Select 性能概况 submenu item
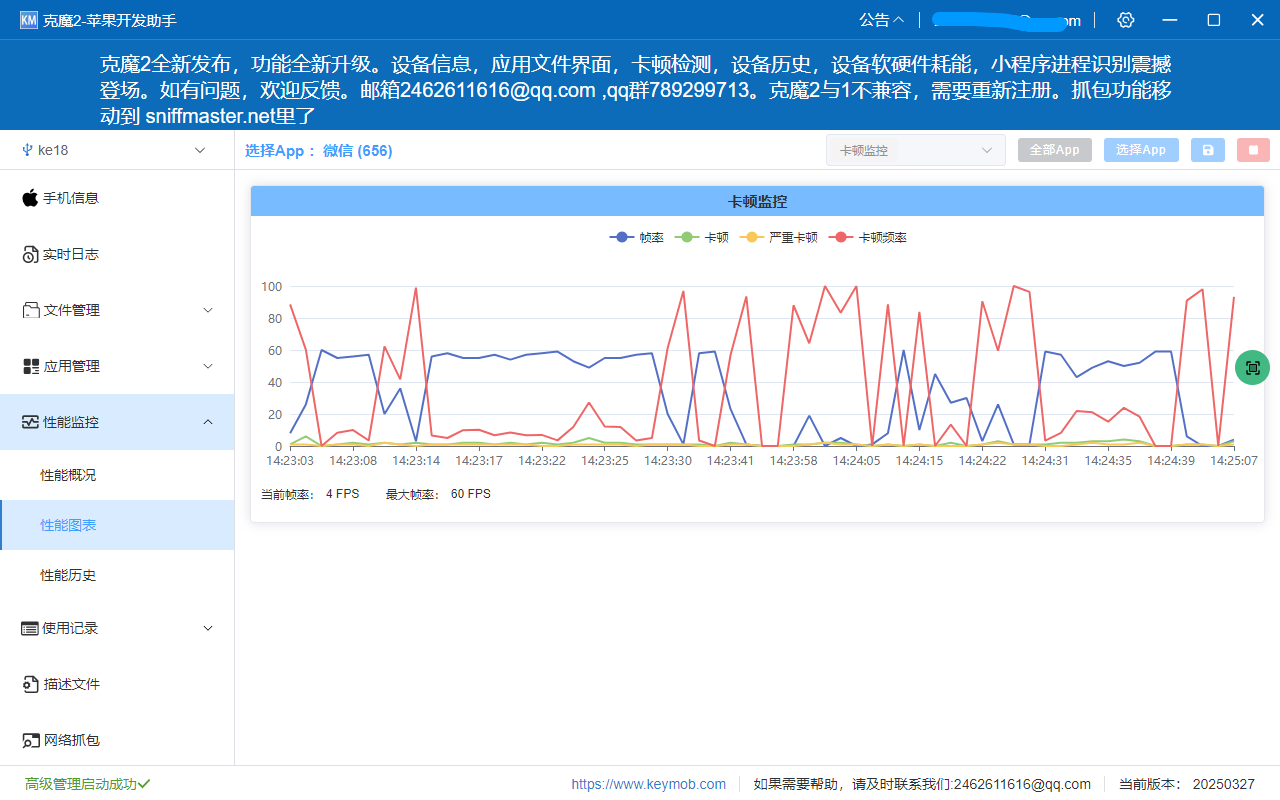1280x800 pixels. (117, 475)
